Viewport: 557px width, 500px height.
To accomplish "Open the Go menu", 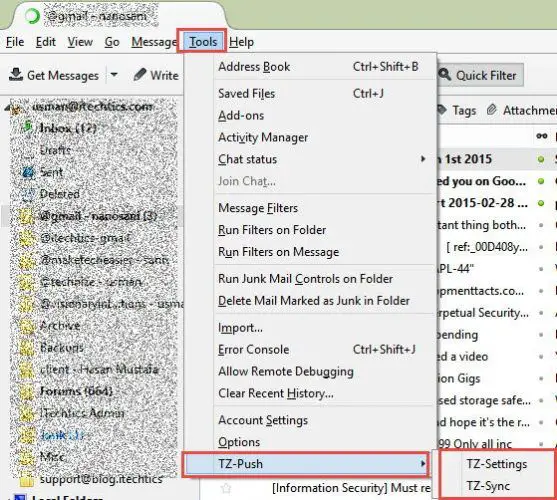I will (x=112, y=42).
